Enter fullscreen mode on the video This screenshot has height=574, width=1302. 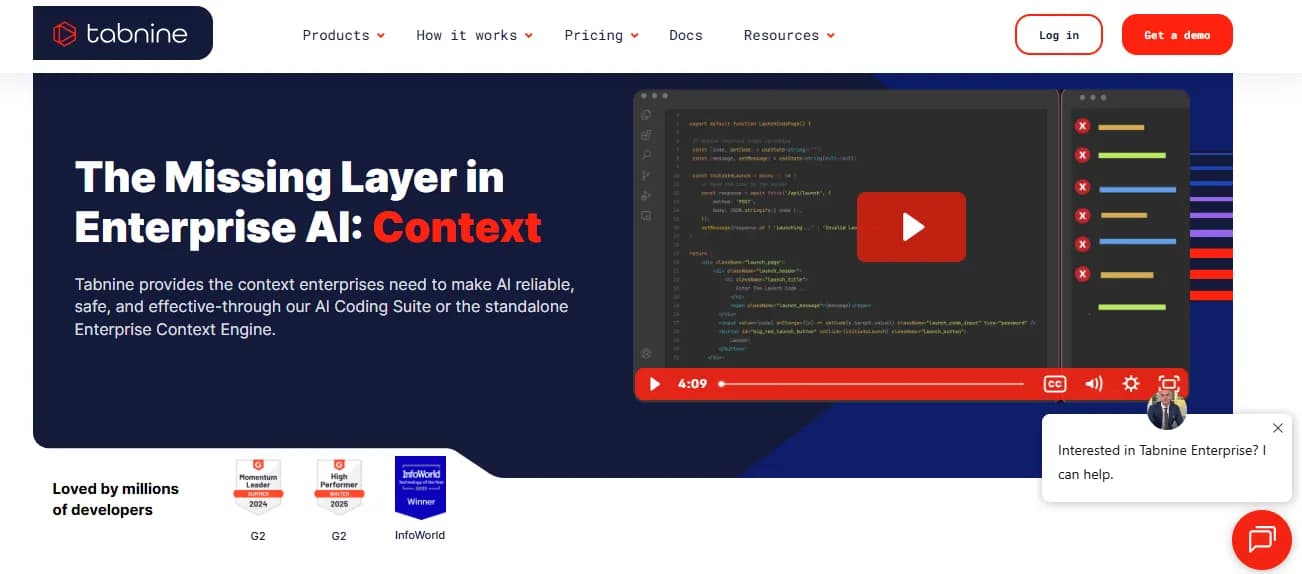coord(1168,384)
